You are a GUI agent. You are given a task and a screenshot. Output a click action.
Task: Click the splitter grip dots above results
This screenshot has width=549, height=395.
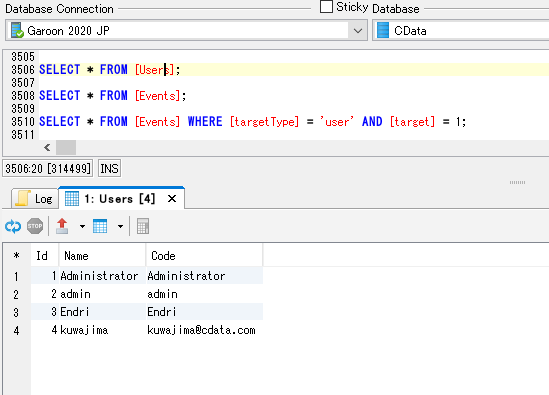coord(517,182)
